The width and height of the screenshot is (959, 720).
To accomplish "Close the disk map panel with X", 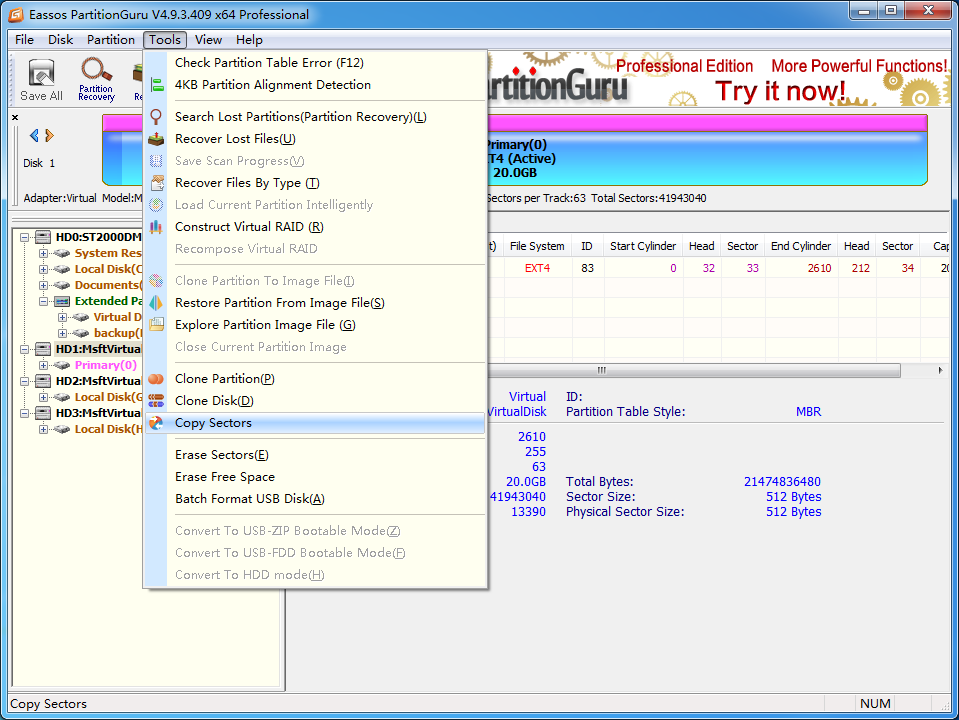I will [x=15, y=117].
